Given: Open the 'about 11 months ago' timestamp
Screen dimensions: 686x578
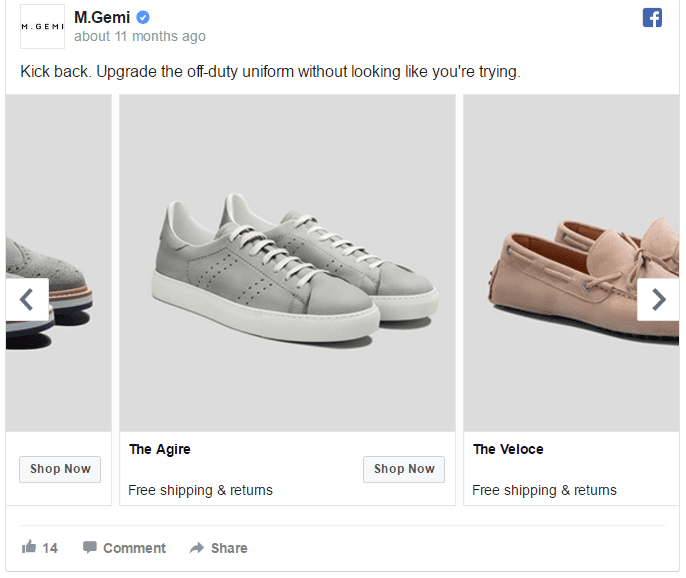Looking at the screenshot, I should pos(140,37).
